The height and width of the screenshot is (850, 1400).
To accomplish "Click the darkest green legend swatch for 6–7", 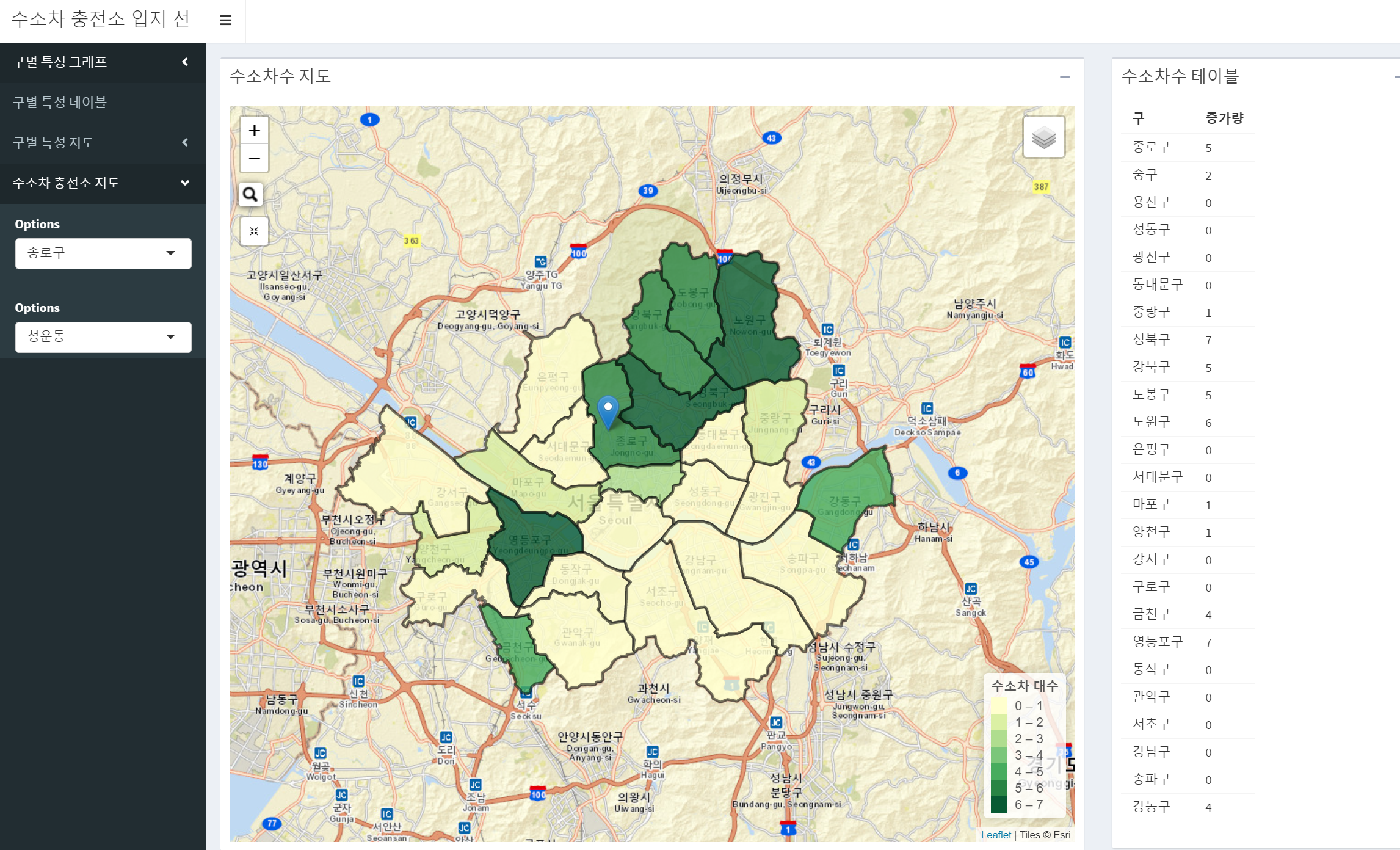I will pos(1001,805).
